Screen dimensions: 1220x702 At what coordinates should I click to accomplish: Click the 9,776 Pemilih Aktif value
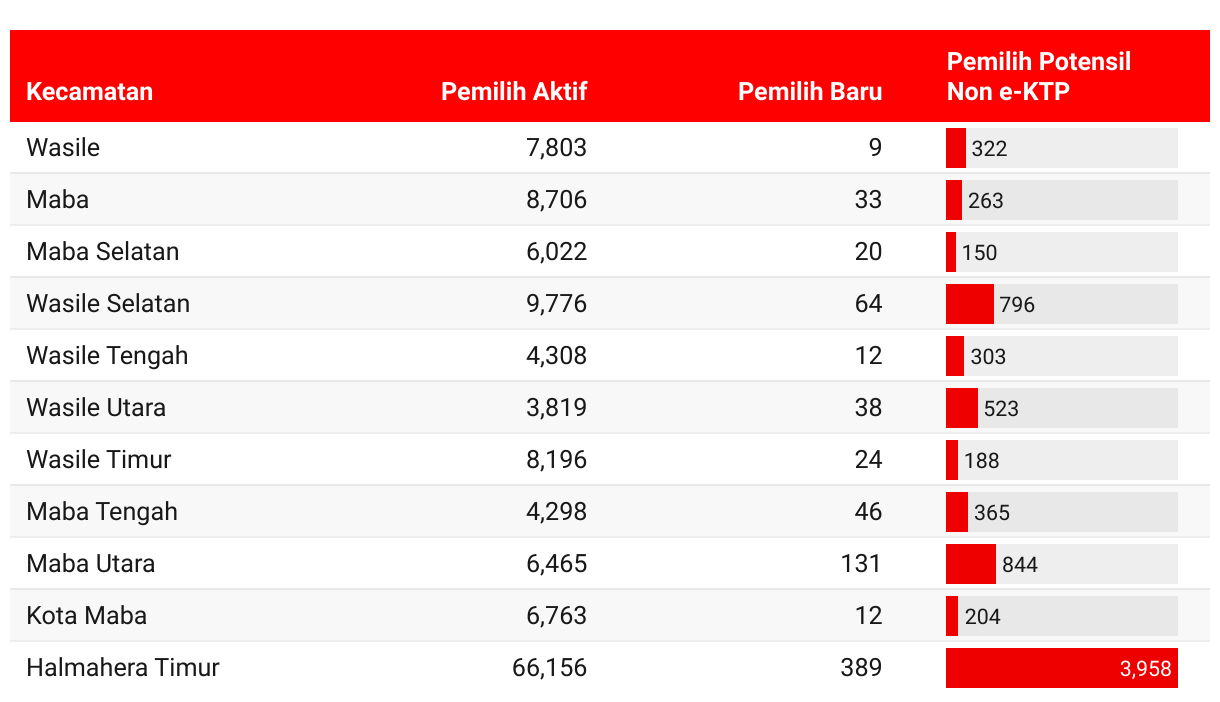click(x=556, y=304)
